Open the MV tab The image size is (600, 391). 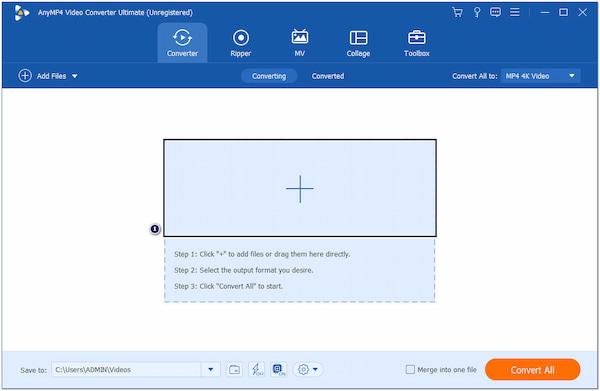(x=300, y=43)
